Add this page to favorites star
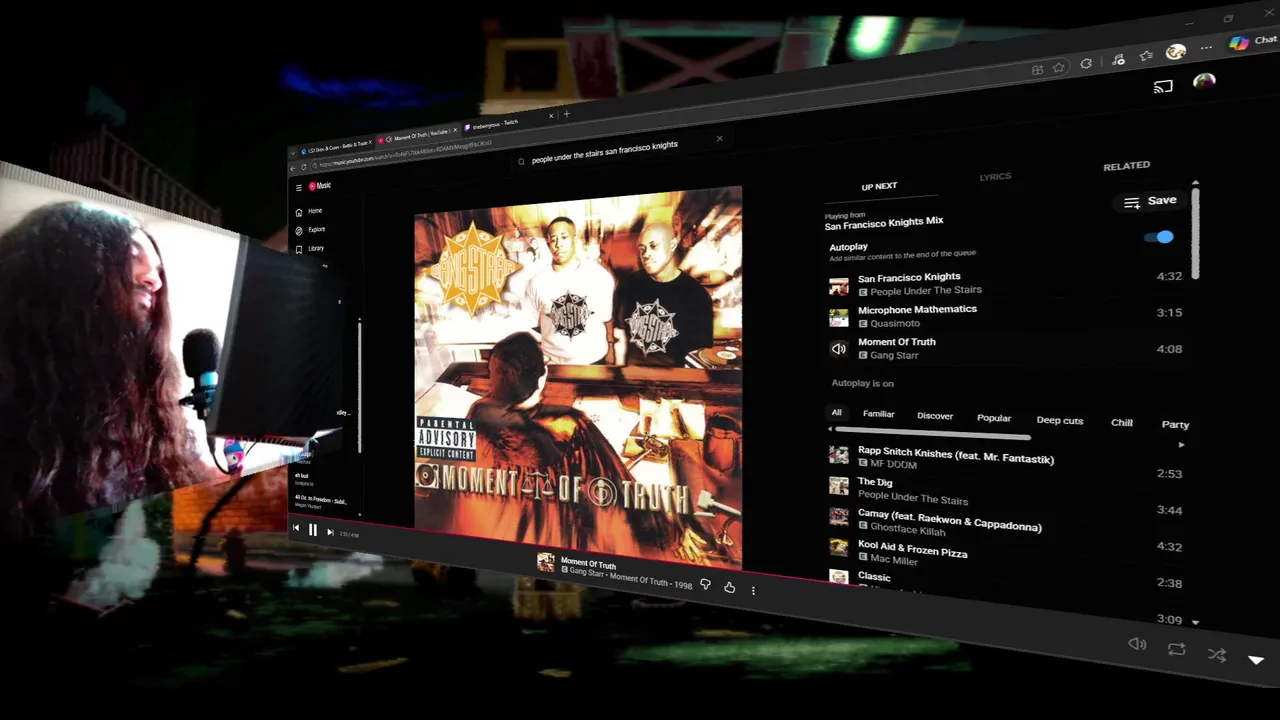The image size is (1280, 720). [x=1059, y=67]
